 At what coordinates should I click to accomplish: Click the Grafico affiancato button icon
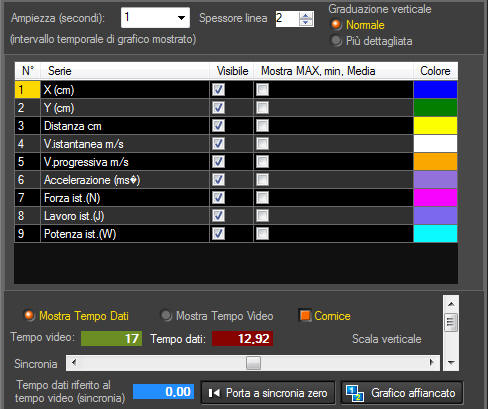coord(354,393)
